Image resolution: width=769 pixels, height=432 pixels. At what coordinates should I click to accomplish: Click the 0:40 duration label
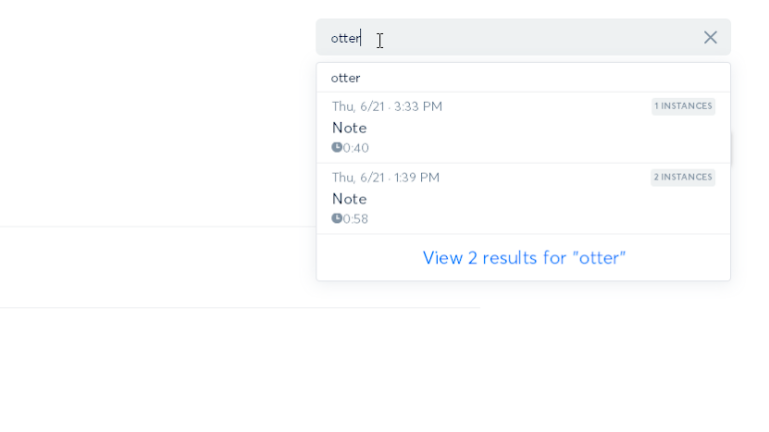click(x=357, y=148)
